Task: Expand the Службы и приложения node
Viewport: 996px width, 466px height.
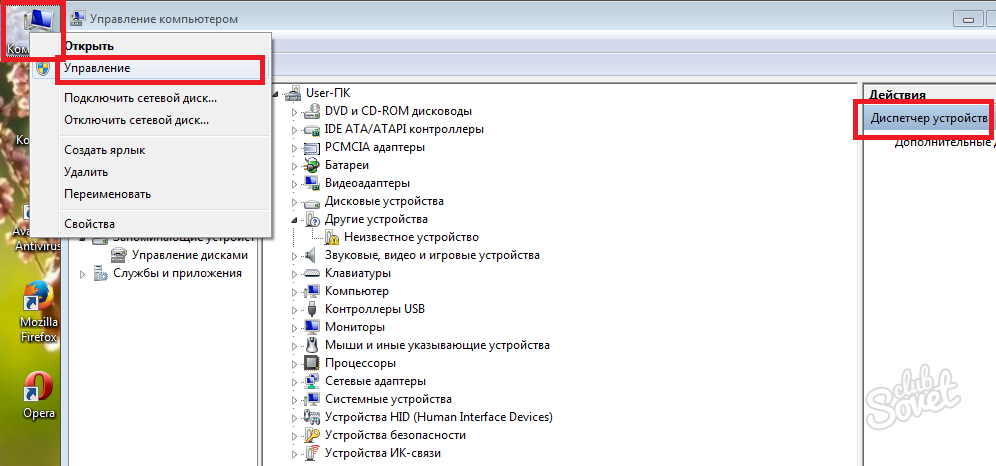Action: (x=83, y=273)
